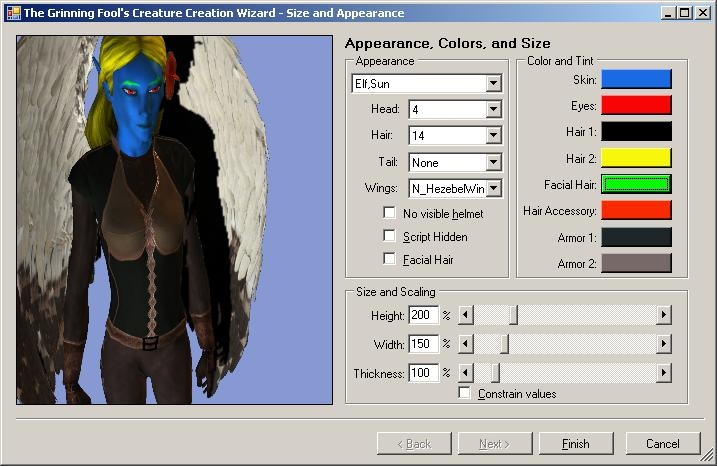This screenshot has width=717, height=466.
Task: Open the Wings selection dropdown
Action: [x=493, y=188]
